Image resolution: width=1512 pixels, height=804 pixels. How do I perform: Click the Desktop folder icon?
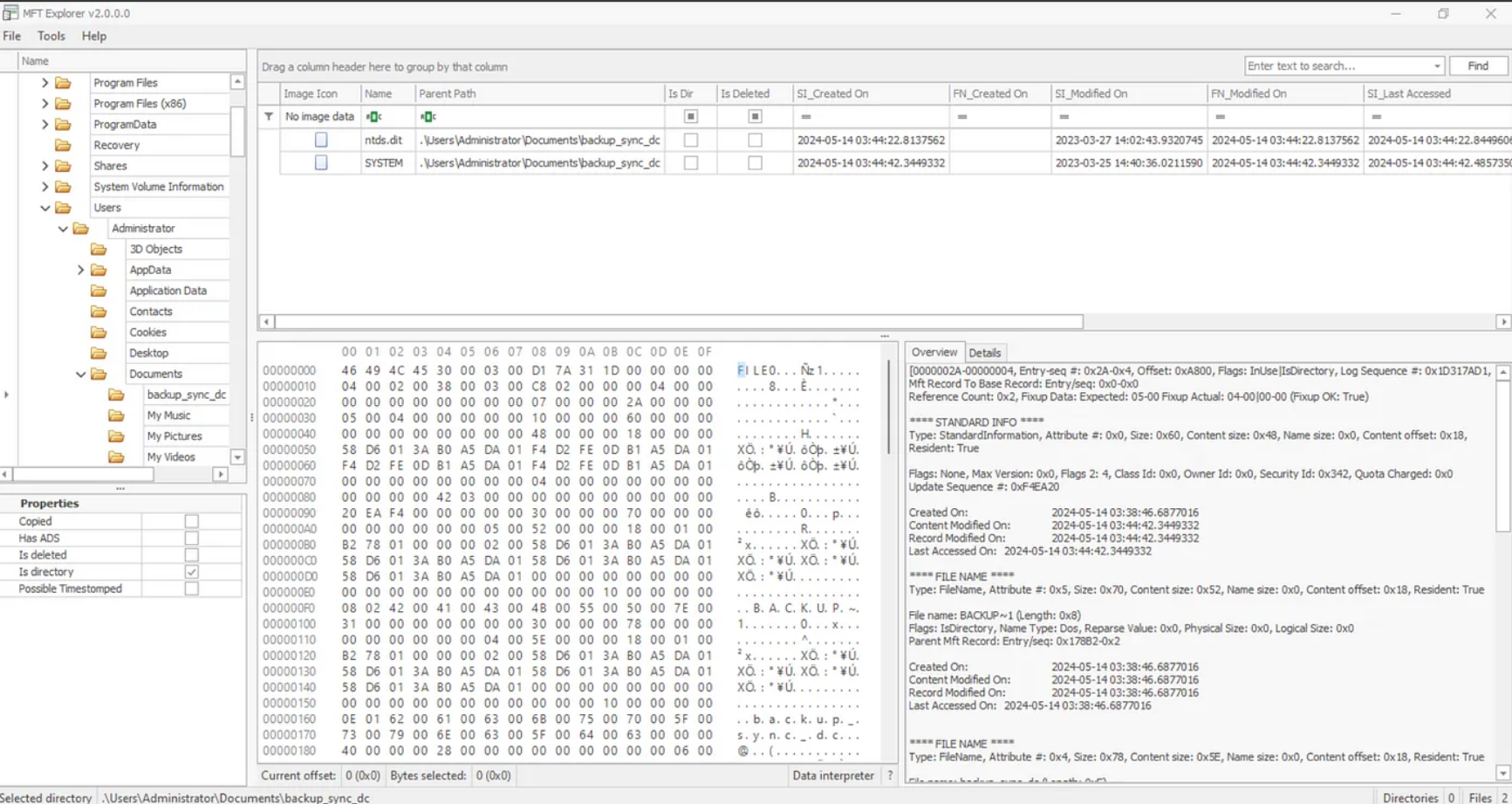click(x=99, y=353)
